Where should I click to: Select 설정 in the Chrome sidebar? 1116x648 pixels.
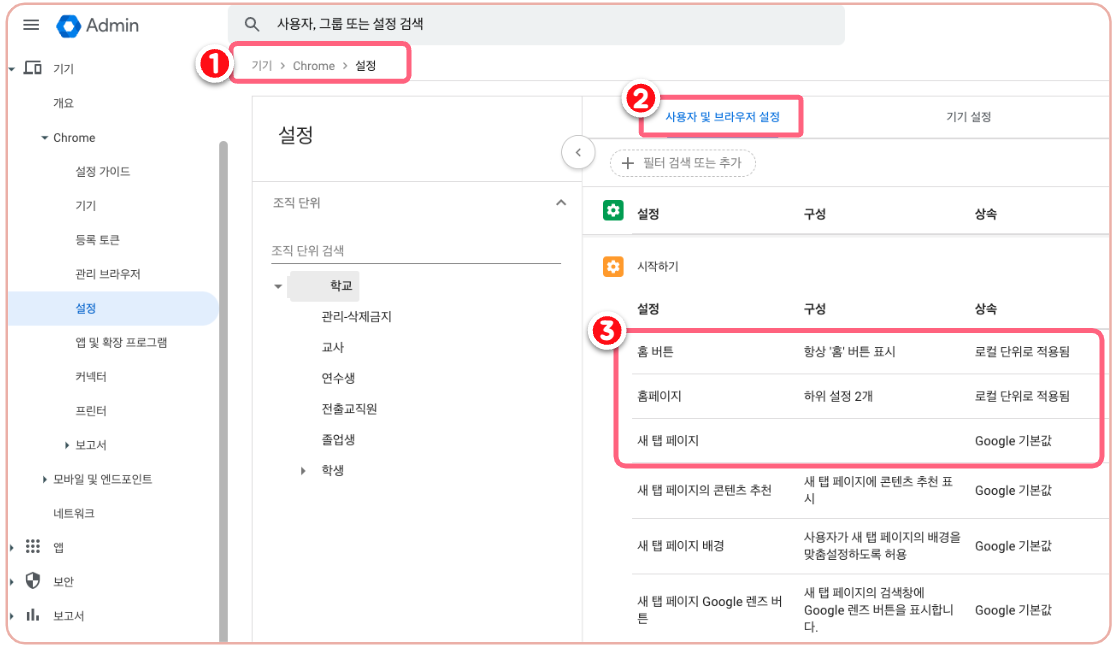tap(112, 308)
